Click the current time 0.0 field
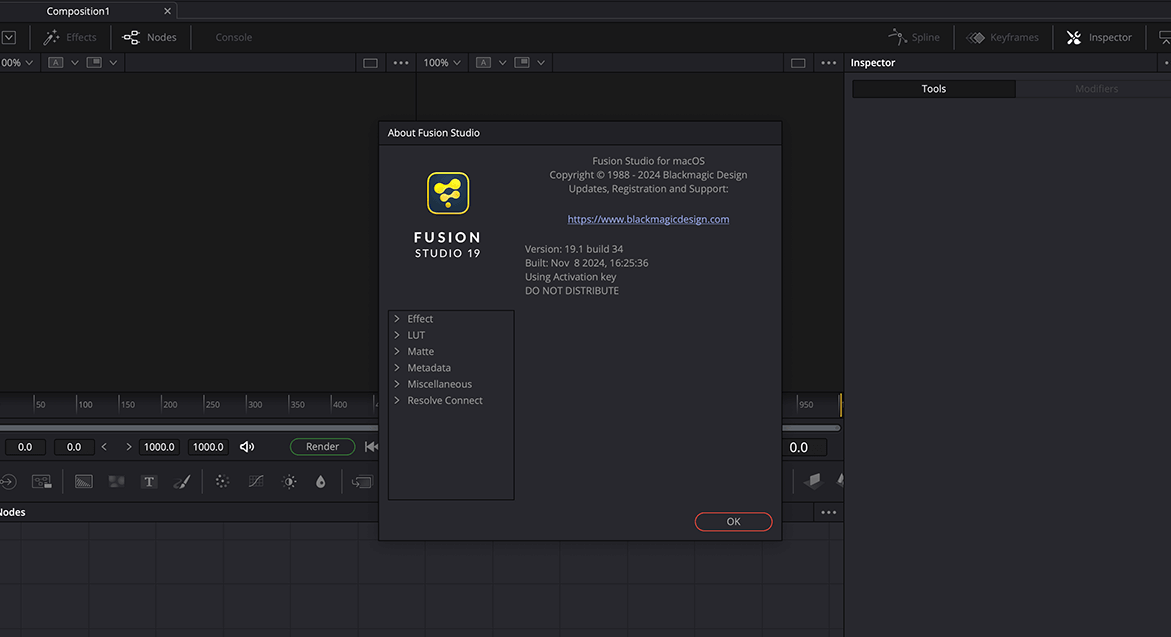 (x=805, y=447)
